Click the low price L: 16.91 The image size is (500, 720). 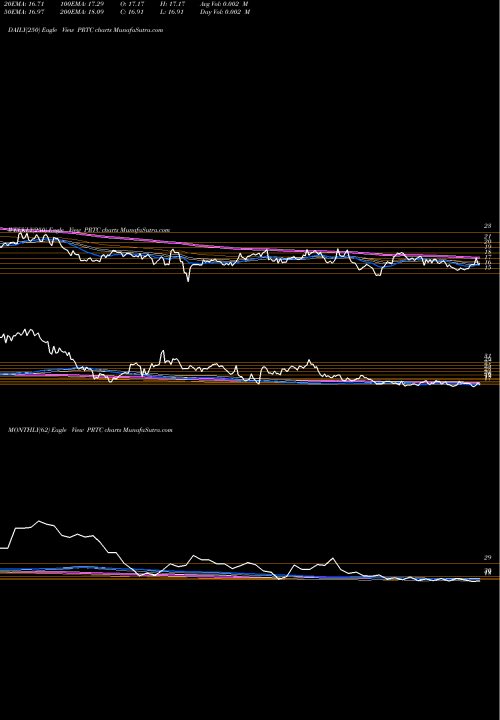(x=172, y=12)
